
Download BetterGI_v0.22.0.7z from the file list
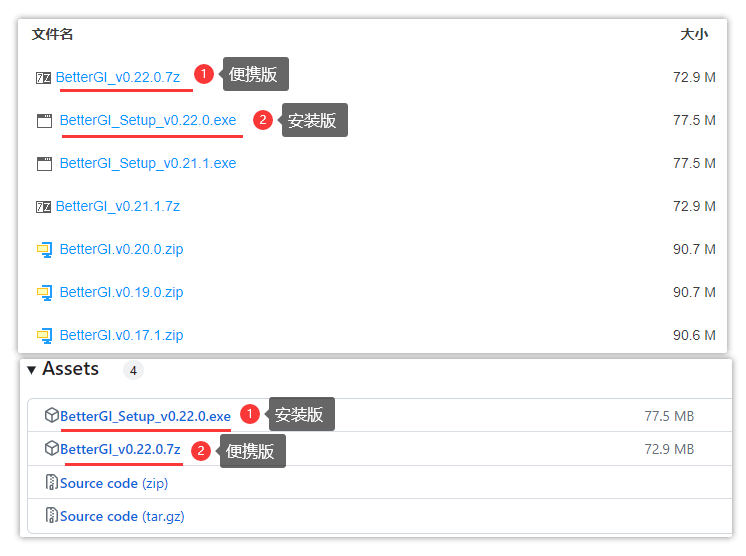[x=118, y=77]
